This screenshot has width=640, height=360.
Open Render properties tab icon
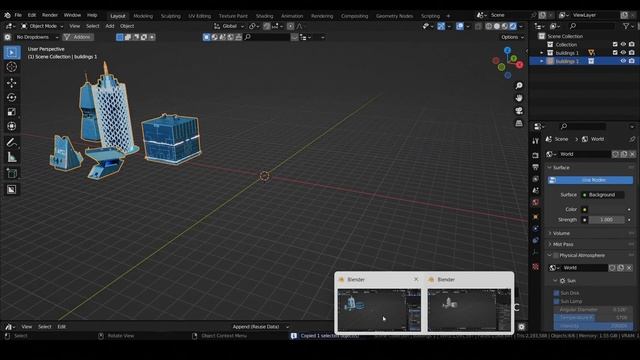click(x=536, y=155)
